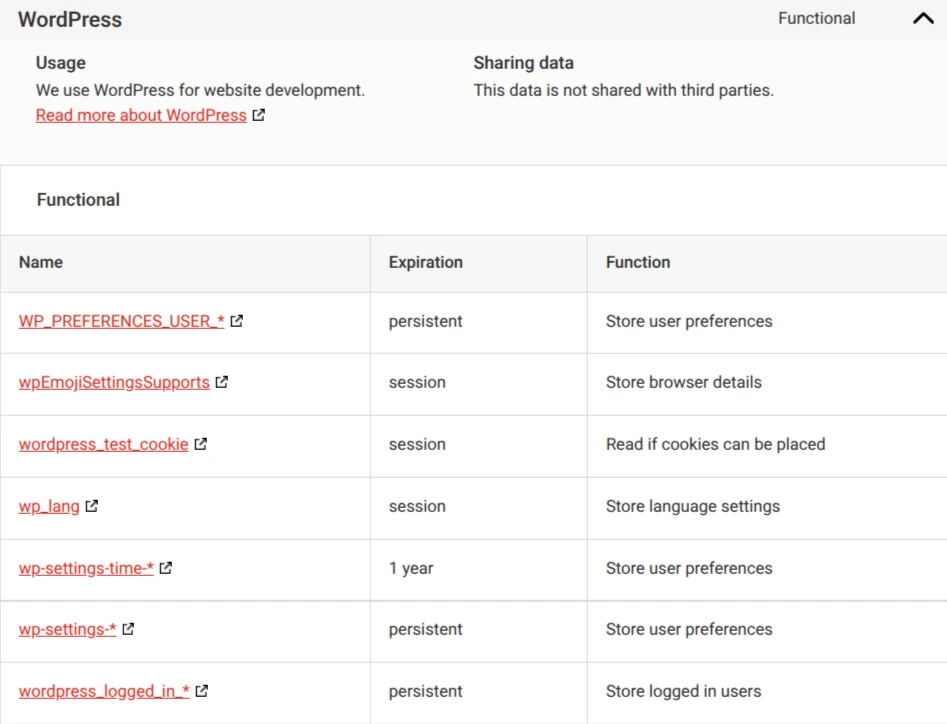Select the Usage heading

tap(60, 63)
